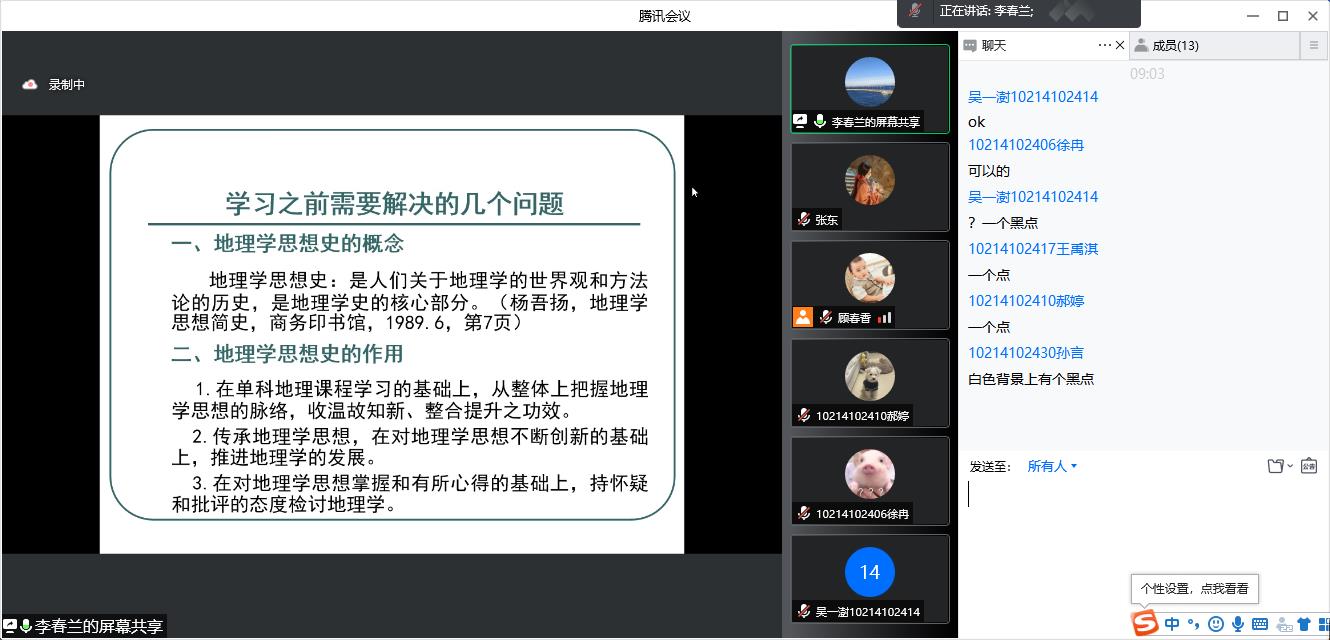Select 张东's participant video tile
1330x640 pixels.
tap(870, 187)
